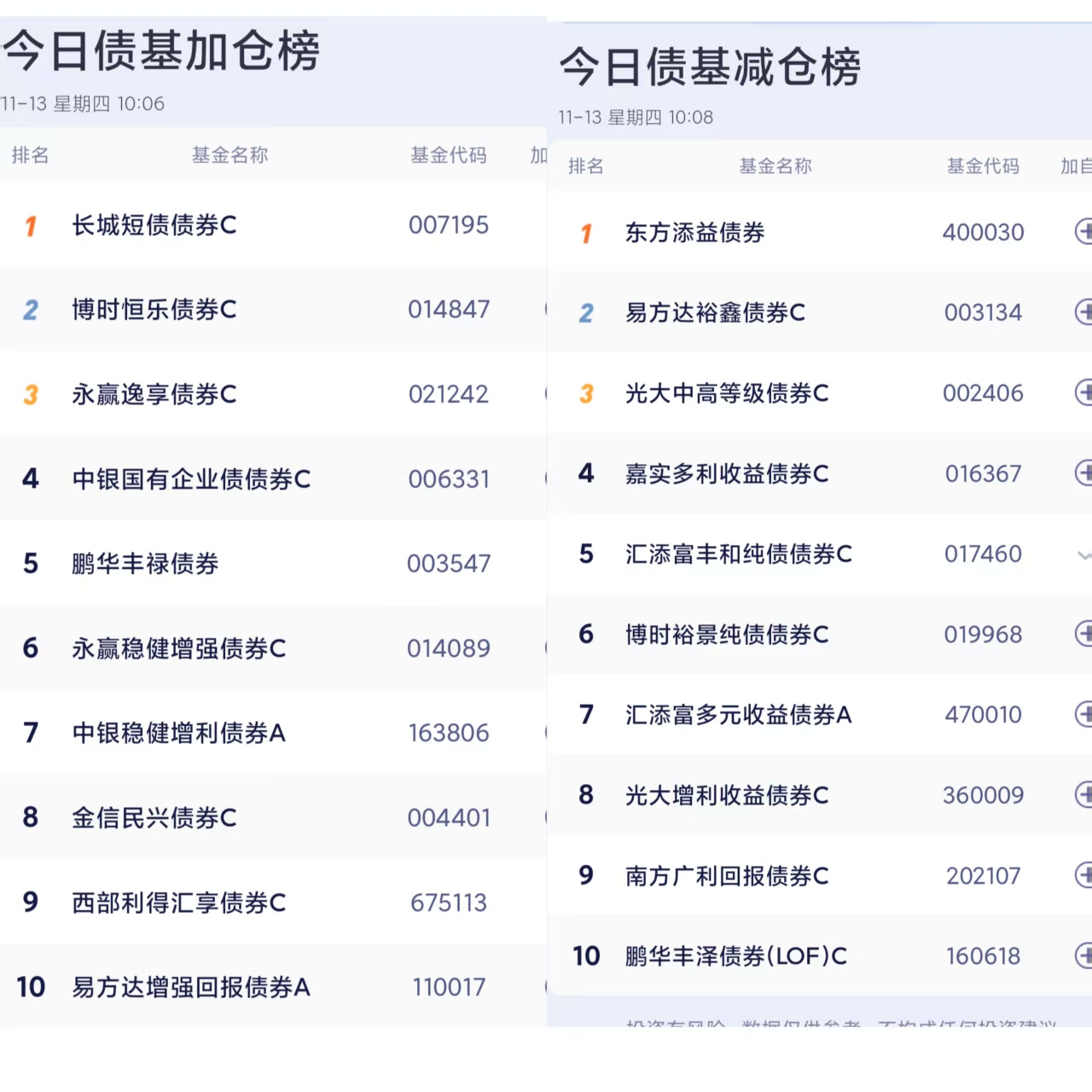Open fund 嘉实多利收益债券C
The height and width of the screenshot is (1092, 1092).
727,473
